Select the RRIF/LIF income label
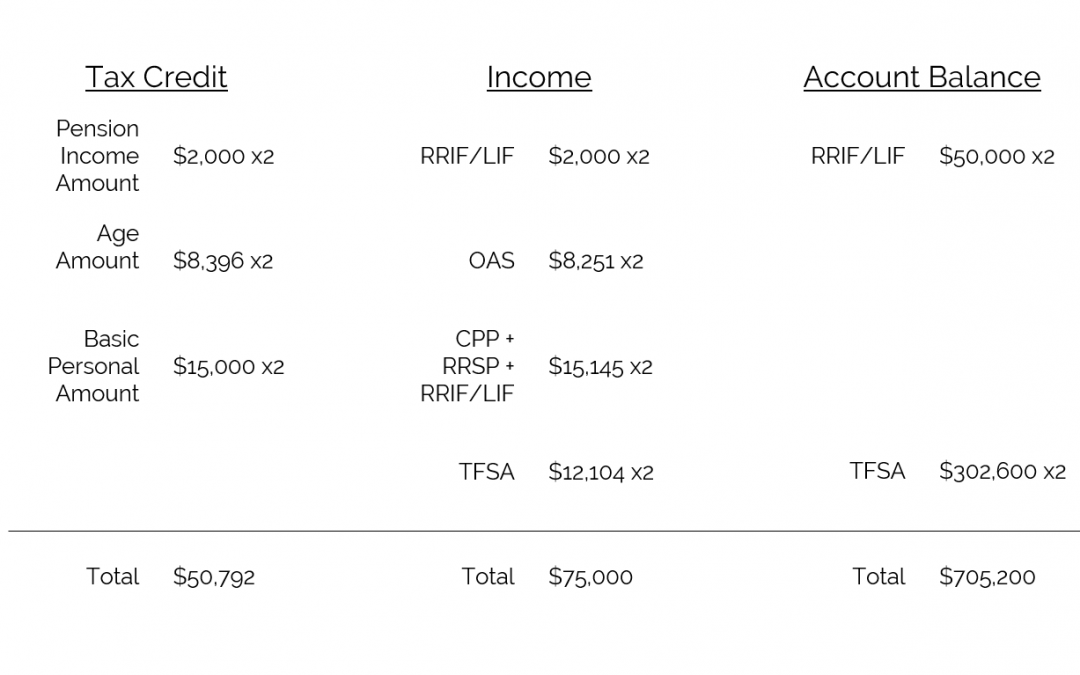The height and width of the screenshot is (675, 1080). tap(467, 156)
